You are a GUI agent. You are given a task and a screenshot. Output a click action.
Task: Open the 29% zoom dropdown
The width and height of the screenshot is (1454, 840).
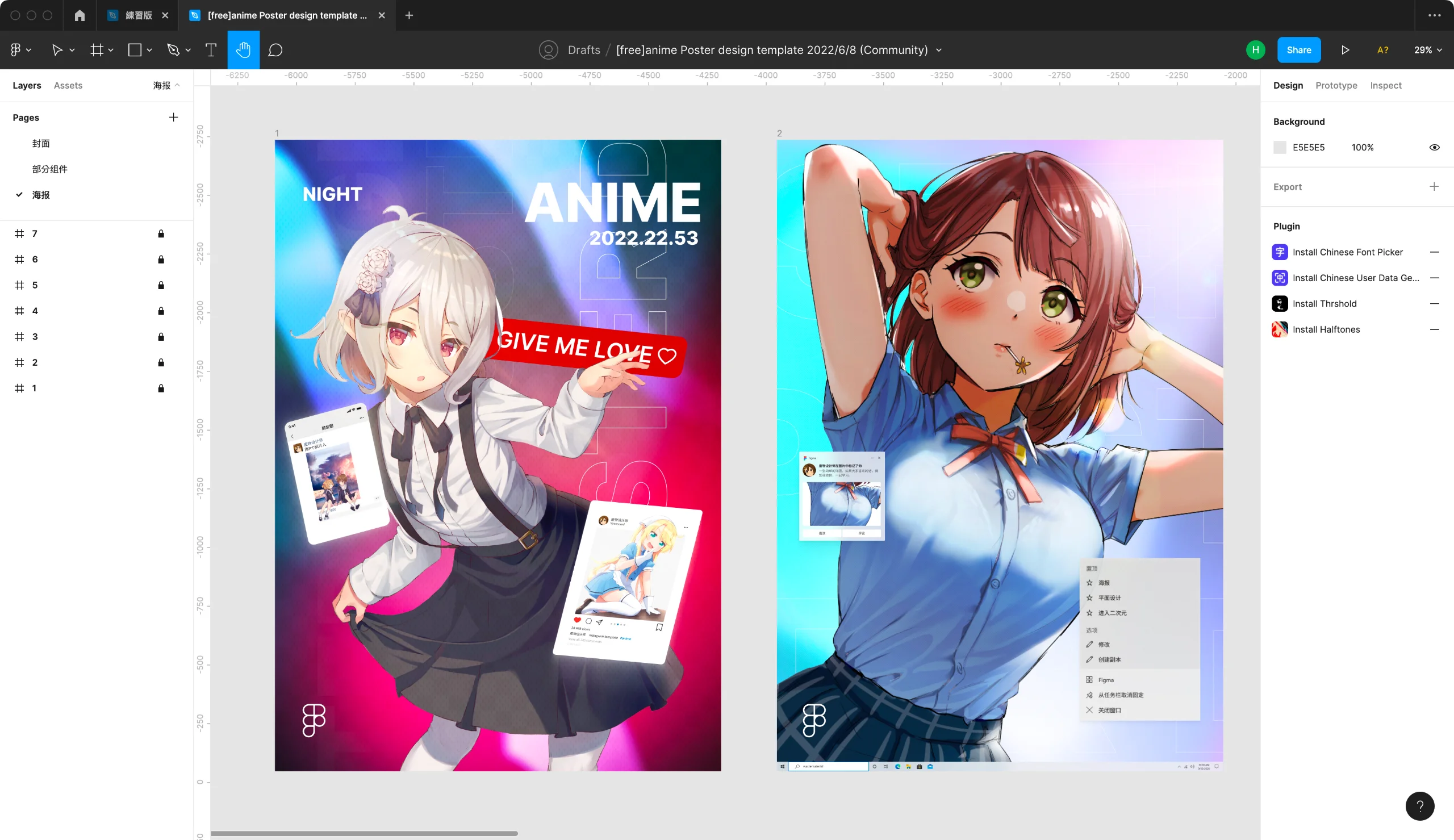[x=1427, y=50]
